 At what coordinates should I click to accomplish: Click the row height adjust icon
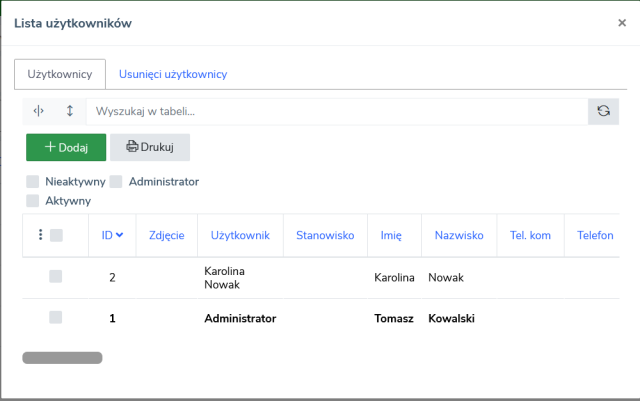[70, 111]
